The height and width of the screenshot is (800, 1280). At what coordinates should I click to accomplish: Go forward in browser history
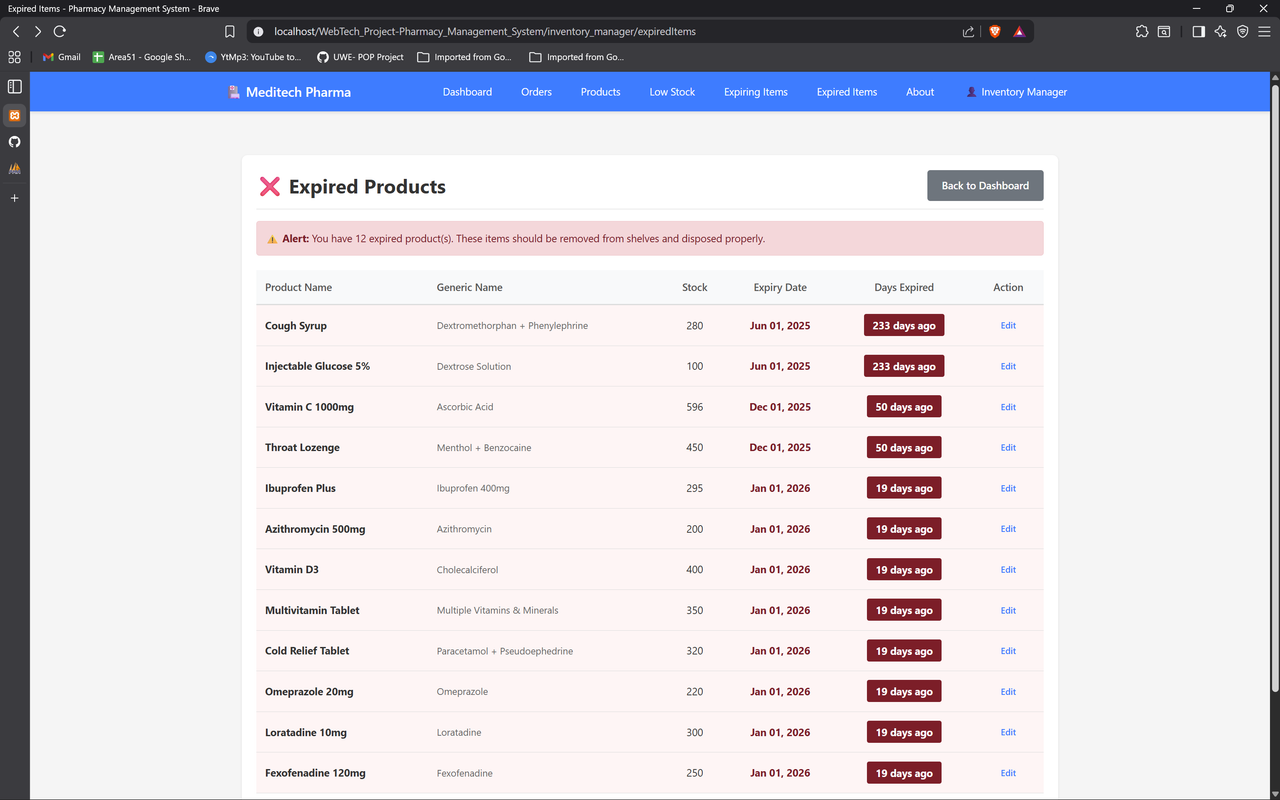click(38, 31)
